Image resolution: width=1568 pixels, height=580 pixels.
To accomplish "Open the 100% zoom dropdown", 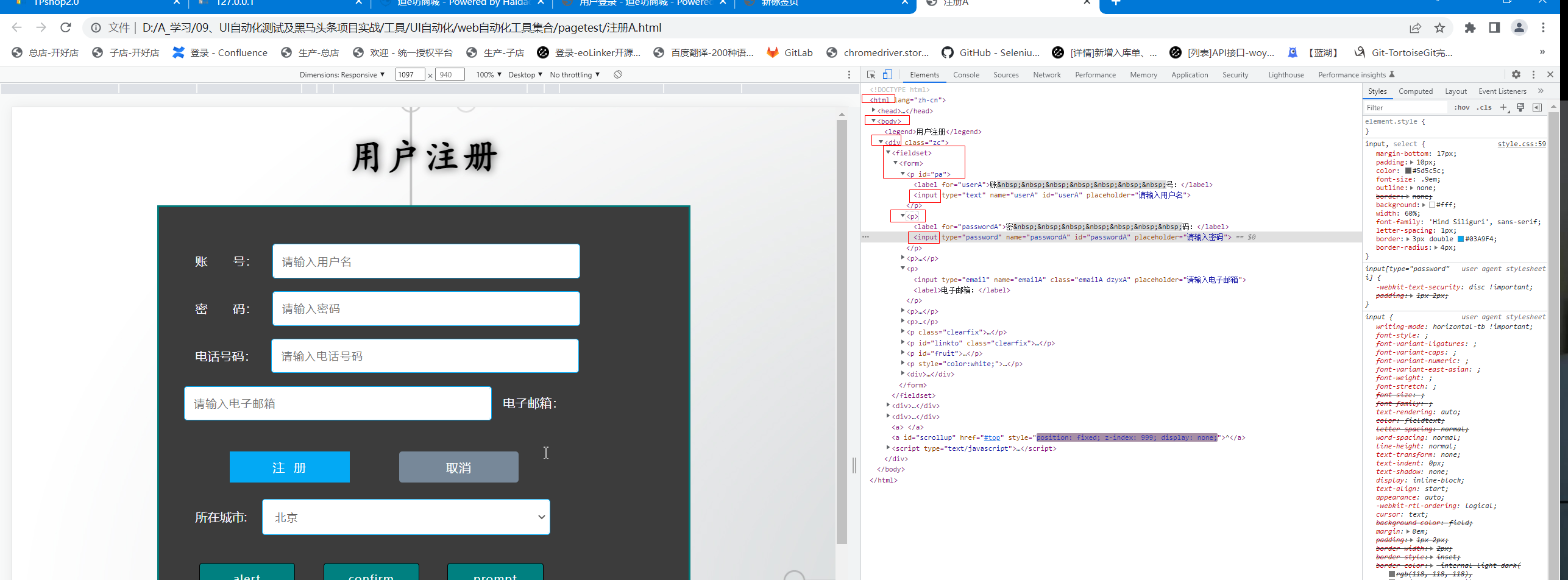I will click(x=489, y=74).
